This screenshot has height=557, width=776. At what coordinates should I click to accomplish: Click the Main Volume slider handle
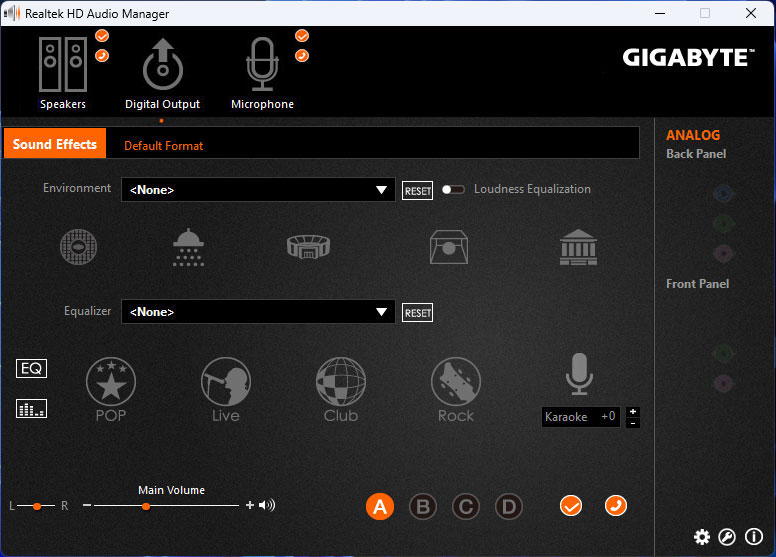point(146,506)
